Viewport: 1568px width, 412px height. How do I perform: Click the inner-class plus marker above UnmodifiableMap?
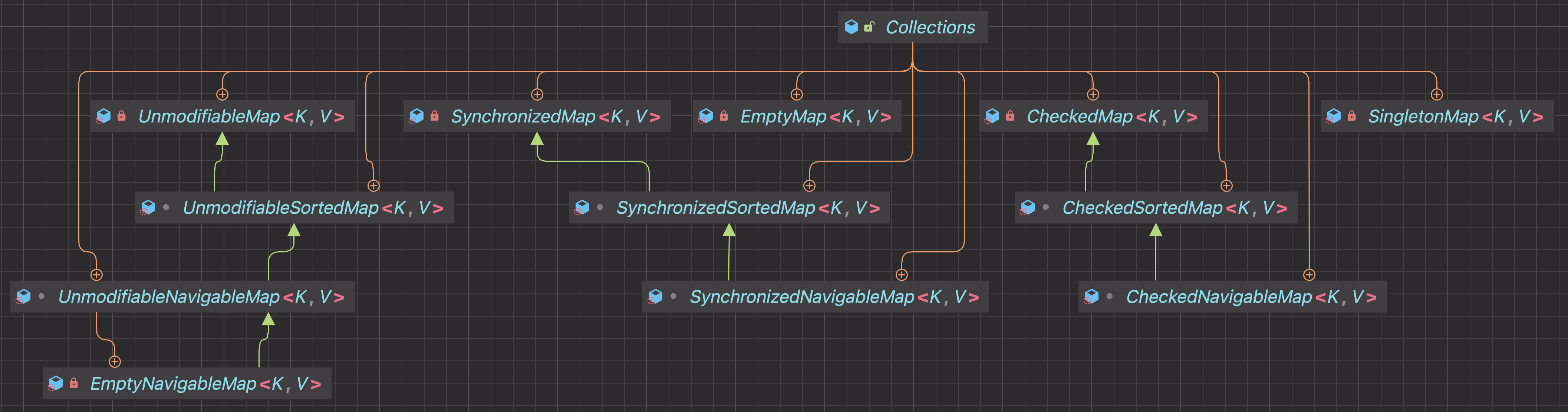(x=222, y=95)
